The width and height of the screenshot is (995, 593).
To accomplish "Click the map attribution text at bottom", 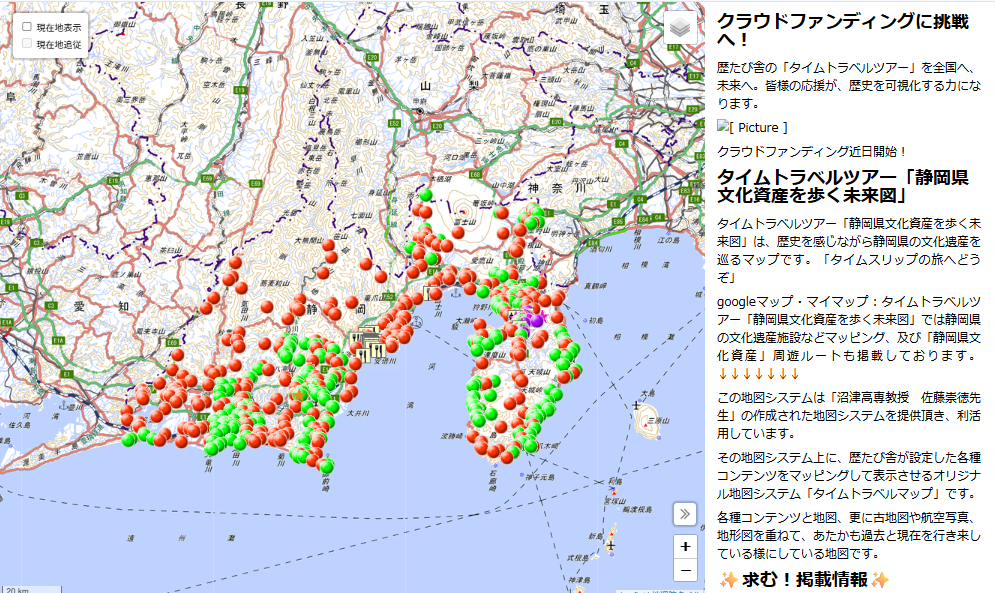I will (660, 589).
